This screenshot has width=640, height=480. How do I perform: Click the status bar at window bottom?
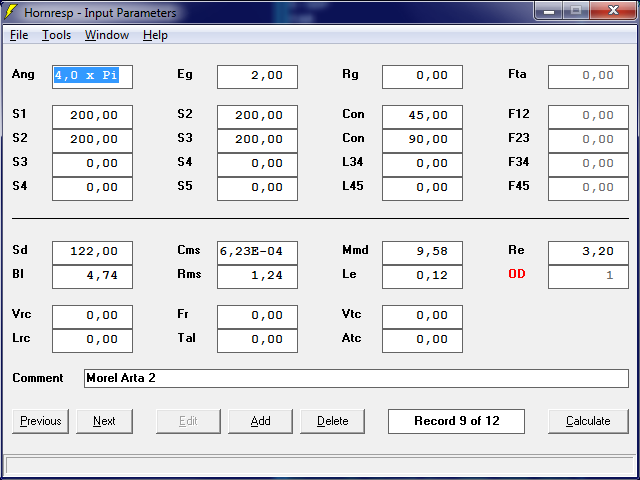[x=320, y=466]
